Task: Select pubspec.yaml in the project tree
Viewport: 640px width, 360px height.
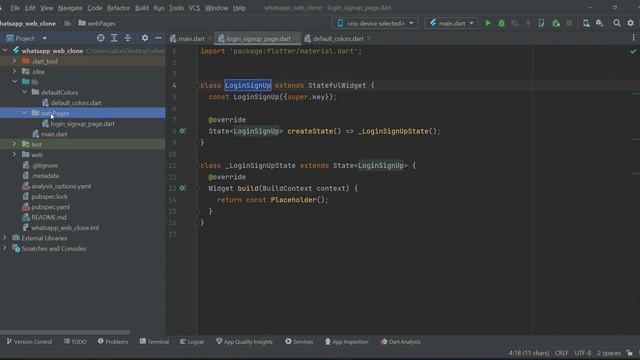Action: pyautogui.click(x=50, y=207)
